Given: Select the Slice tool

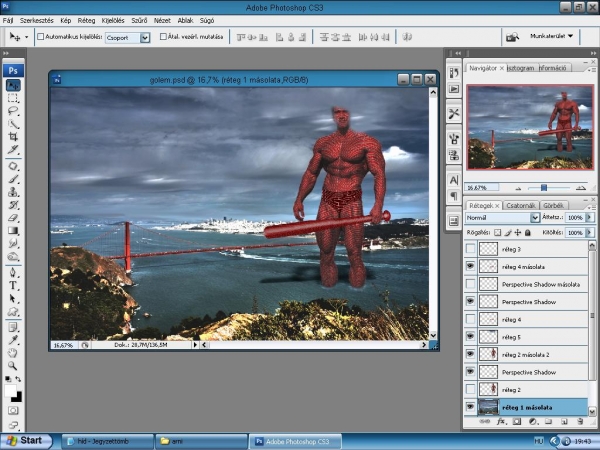Looking at the screenshot, I should [13, 150].
